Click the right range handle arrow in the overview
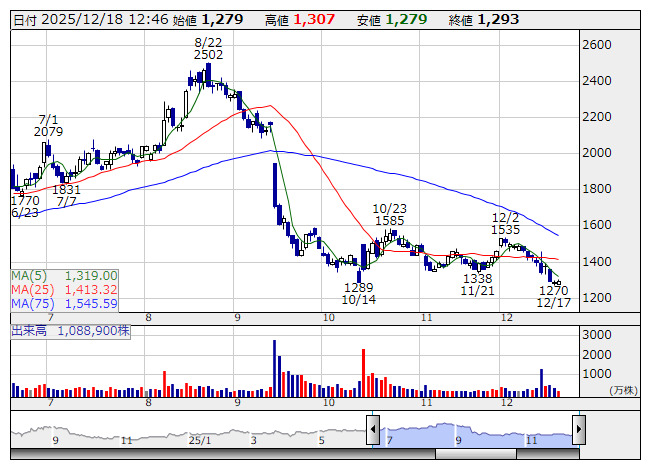Image resolution: width=653 pixels, height=470 pixels. click(578, 431)
